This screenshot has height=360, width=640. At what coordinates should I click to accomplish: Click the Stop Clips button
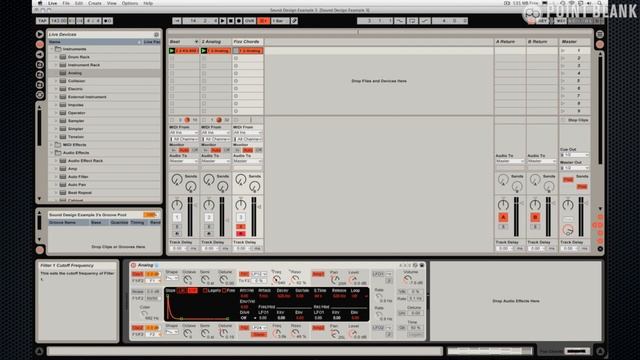574,120
